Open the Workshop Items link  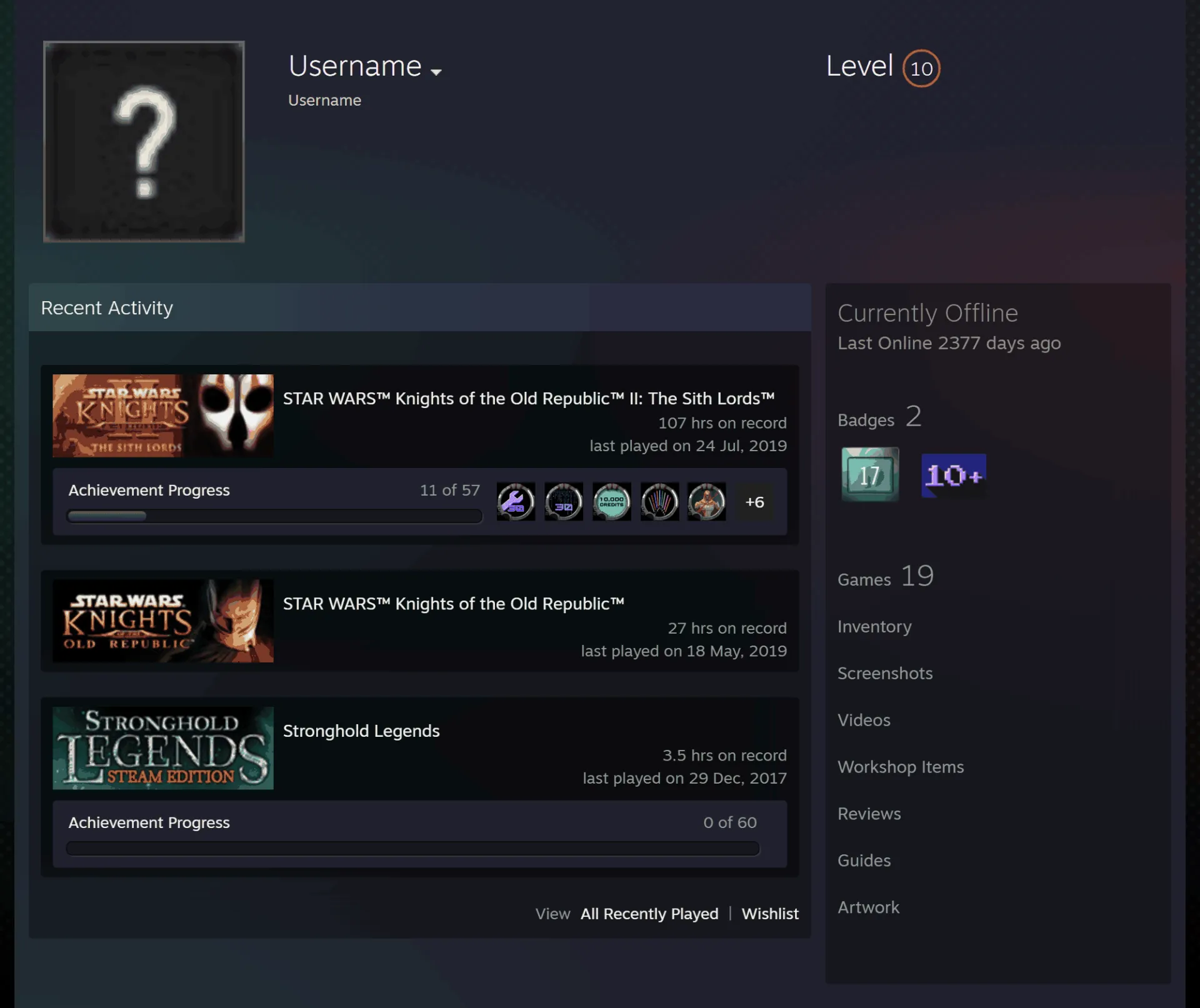point(901,767)
